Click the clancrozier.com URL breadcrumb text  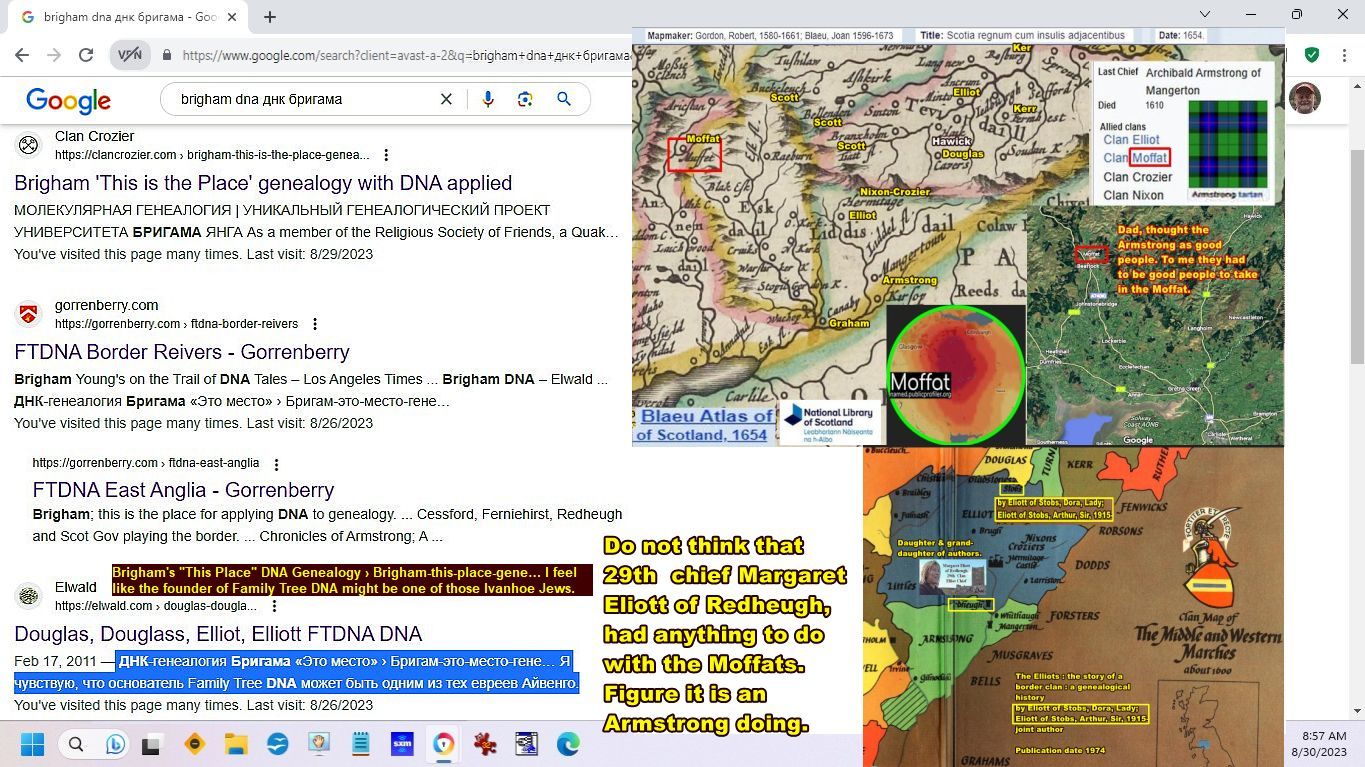point(212,155)
